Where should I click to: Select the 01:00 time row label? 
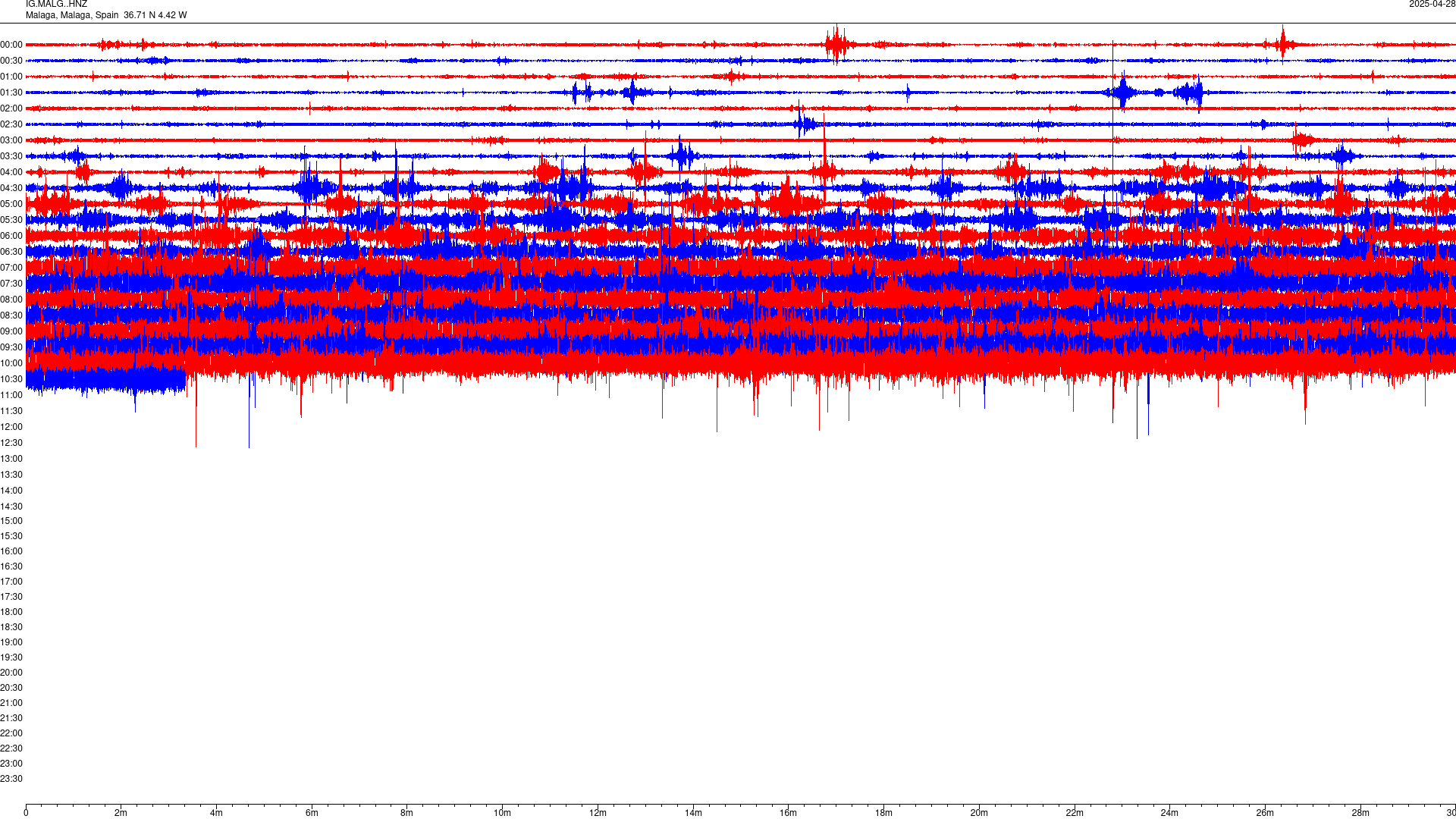(11, 77)
